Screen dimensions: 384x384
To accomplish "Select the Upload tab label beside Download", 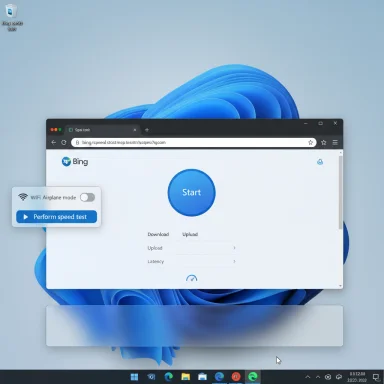I will click(190, 234).
